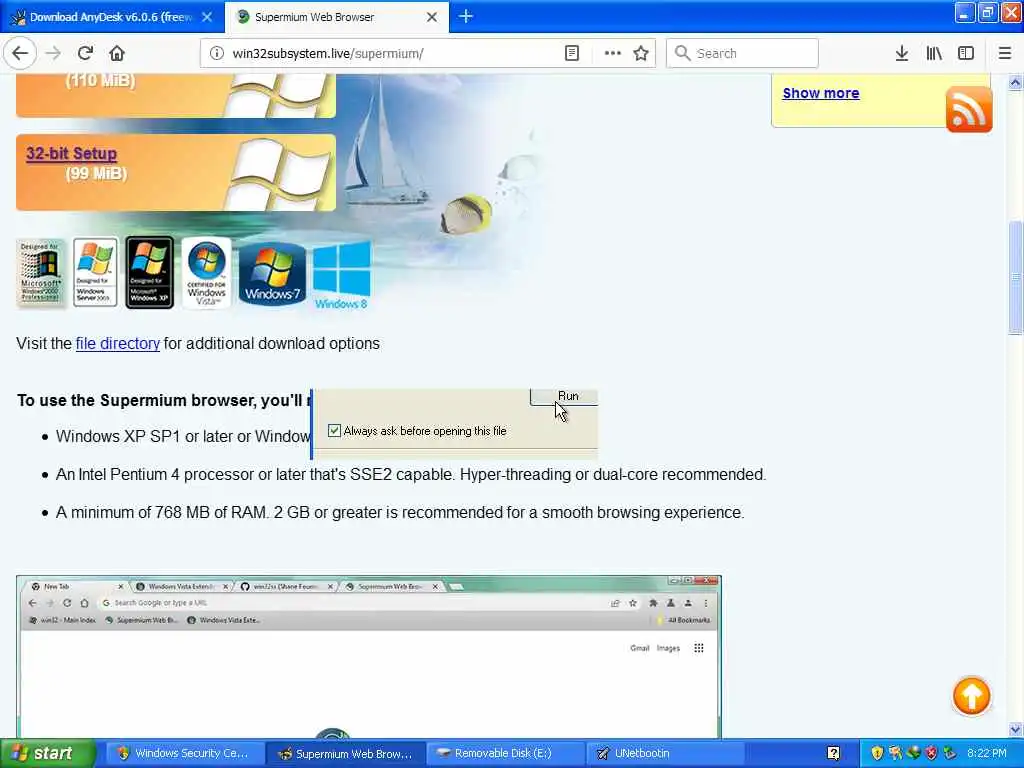Click the page scrollbar thumb
This screenshot has width=1024, height=768.
pyautogui.click(x=1015, y=278)
